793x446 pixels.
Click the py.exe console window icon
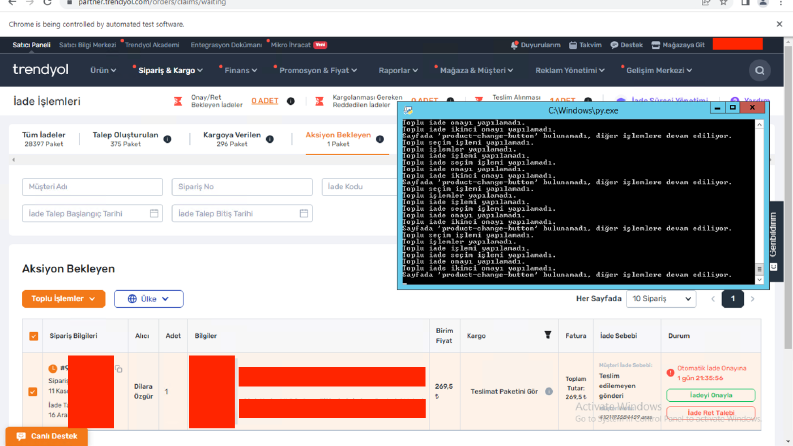408,110
